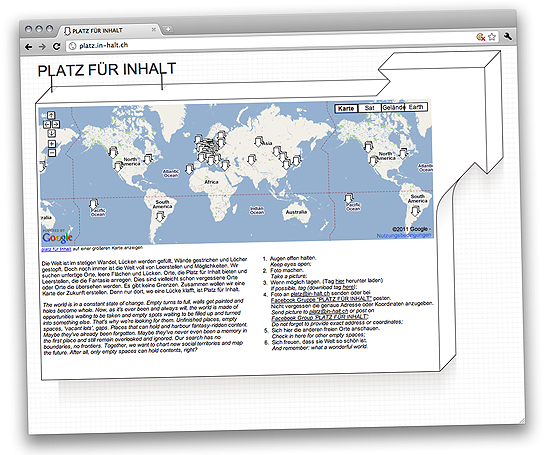Click the 'Africa' map label
The width and height of the screenshot is (550, 455).
(211, 182)
